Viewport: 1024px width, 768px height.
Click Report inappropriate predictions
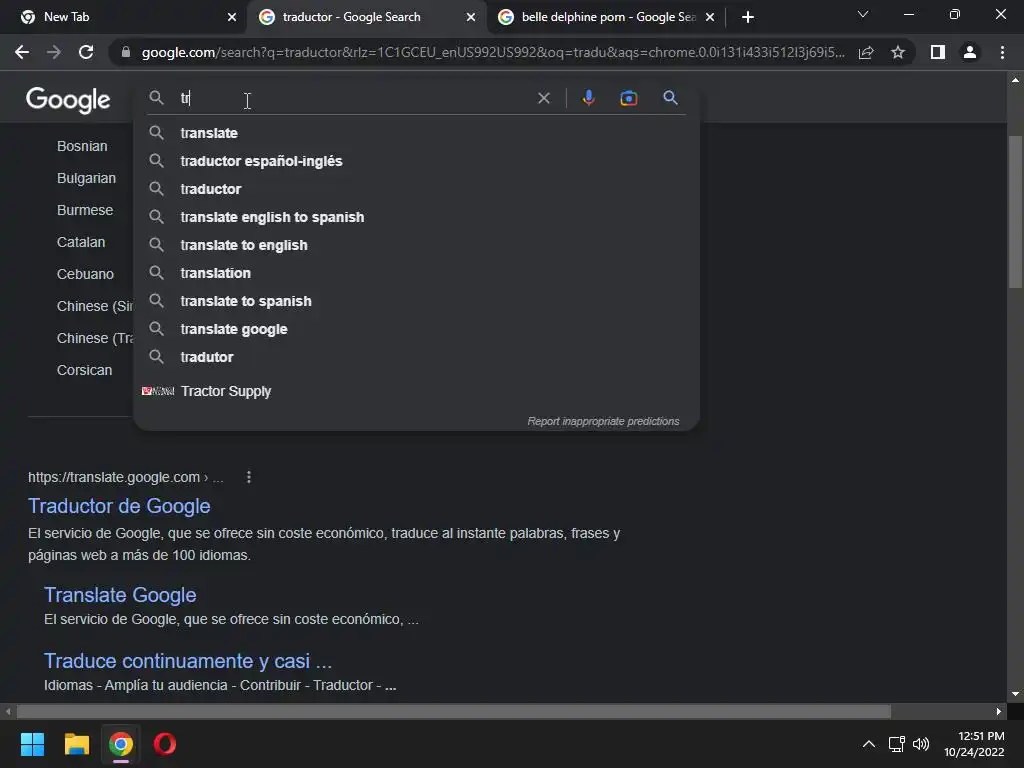603,422
